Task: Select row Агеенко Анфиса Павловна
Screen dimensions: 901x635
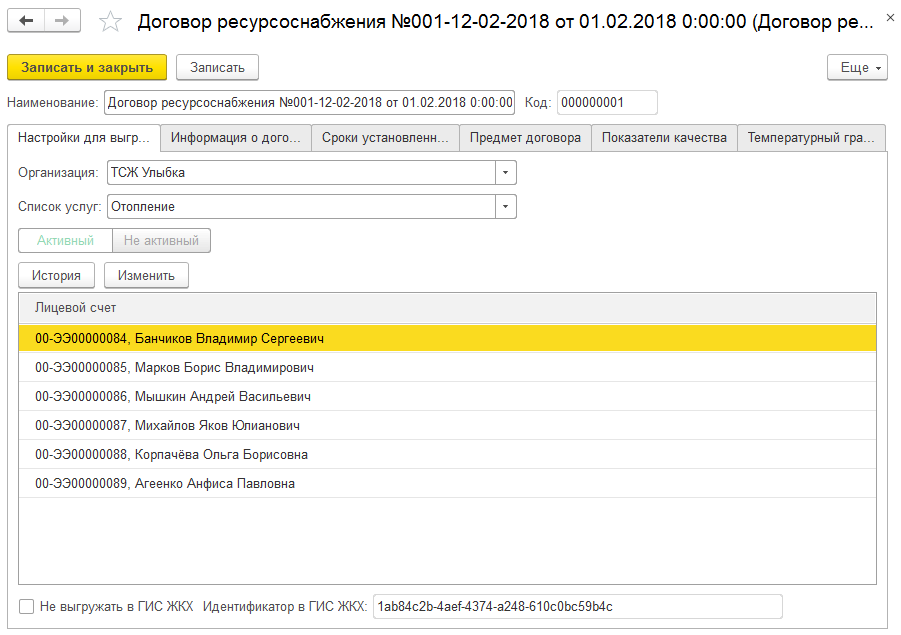Action: click(x=447, y=484)
